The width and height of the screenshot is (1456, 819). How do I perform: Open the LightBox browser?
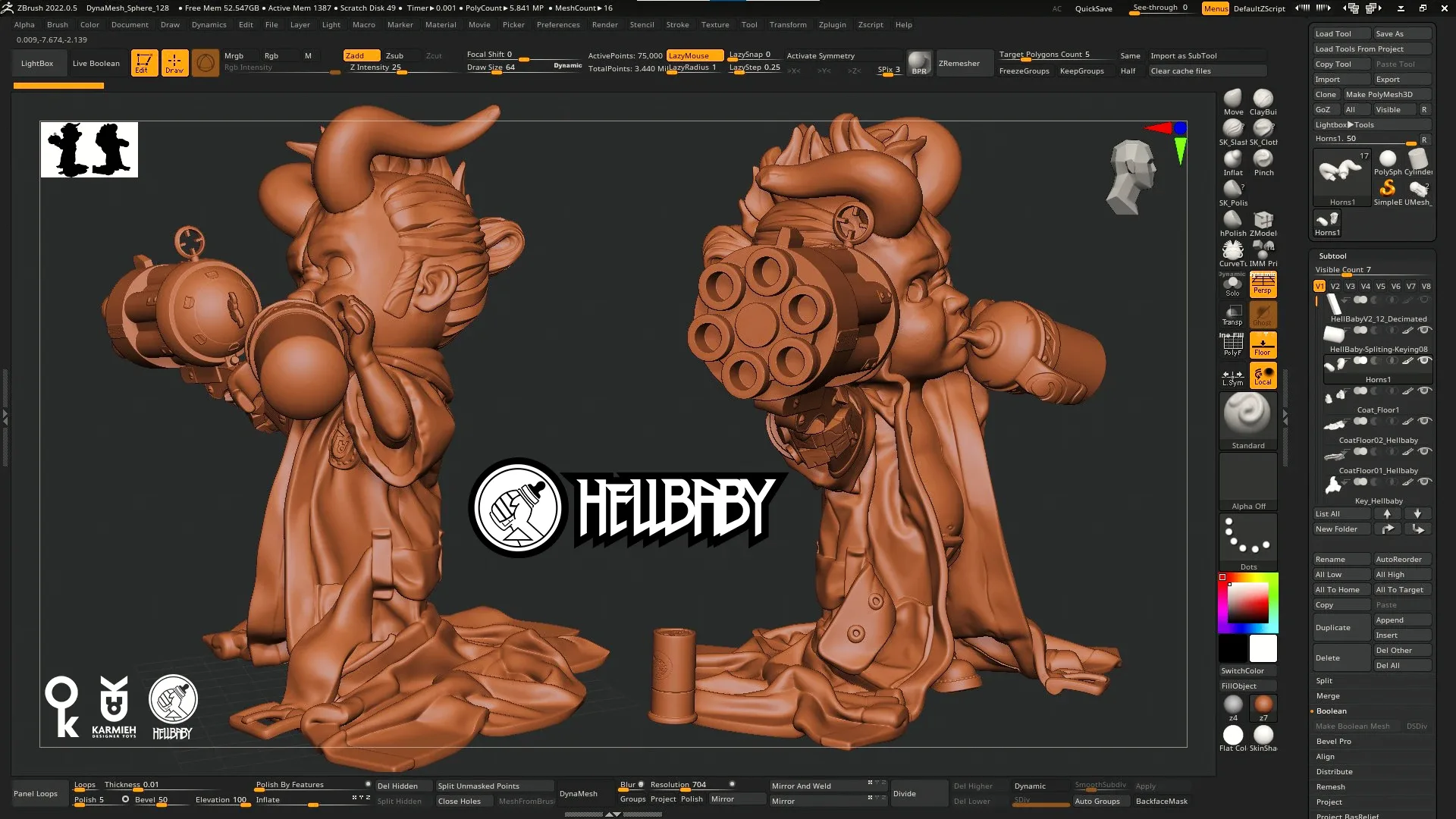point(37,63)
